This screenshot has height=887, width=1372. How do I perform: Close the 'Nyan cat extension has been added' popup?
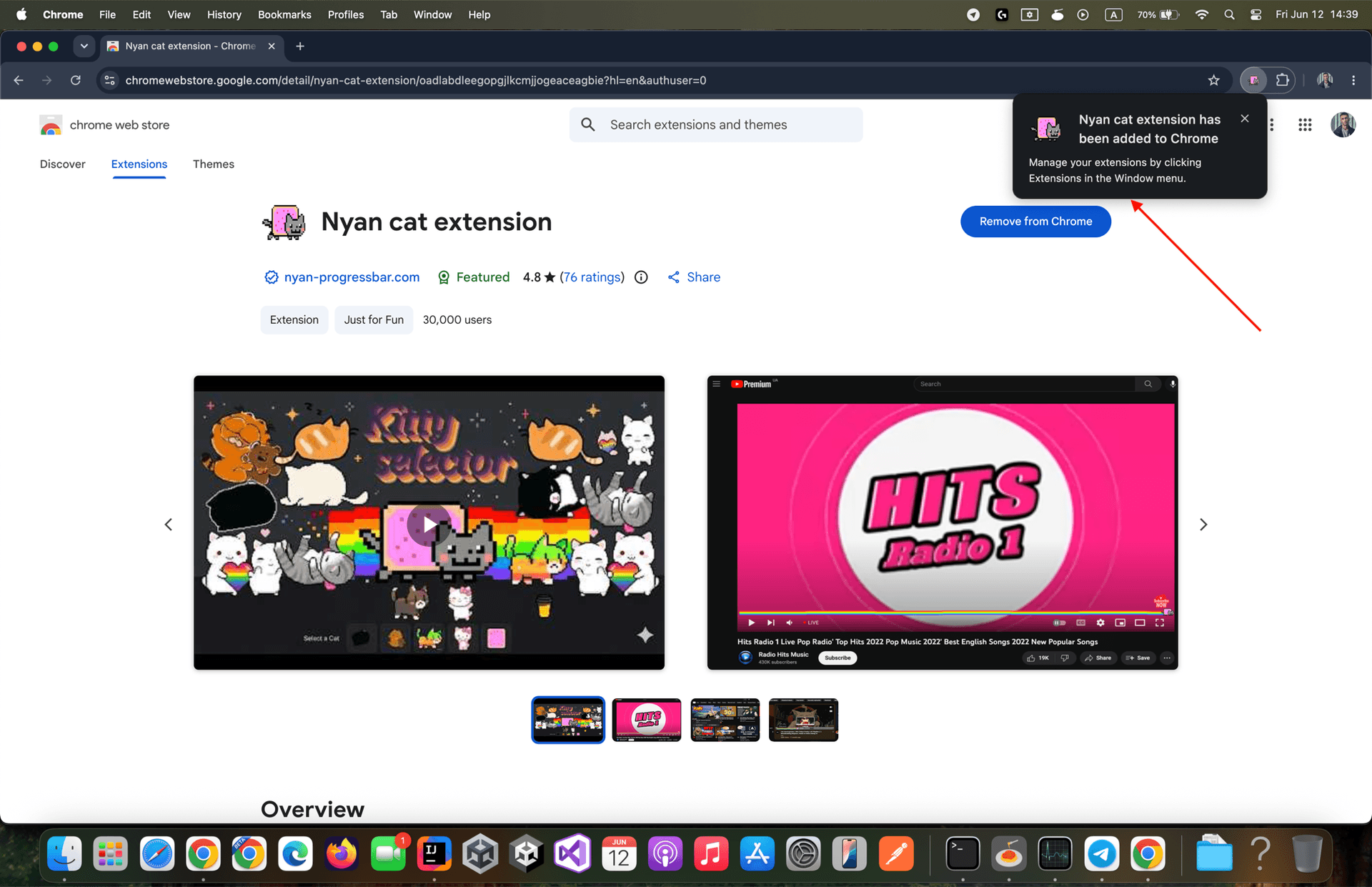(x=1245, y=119)
